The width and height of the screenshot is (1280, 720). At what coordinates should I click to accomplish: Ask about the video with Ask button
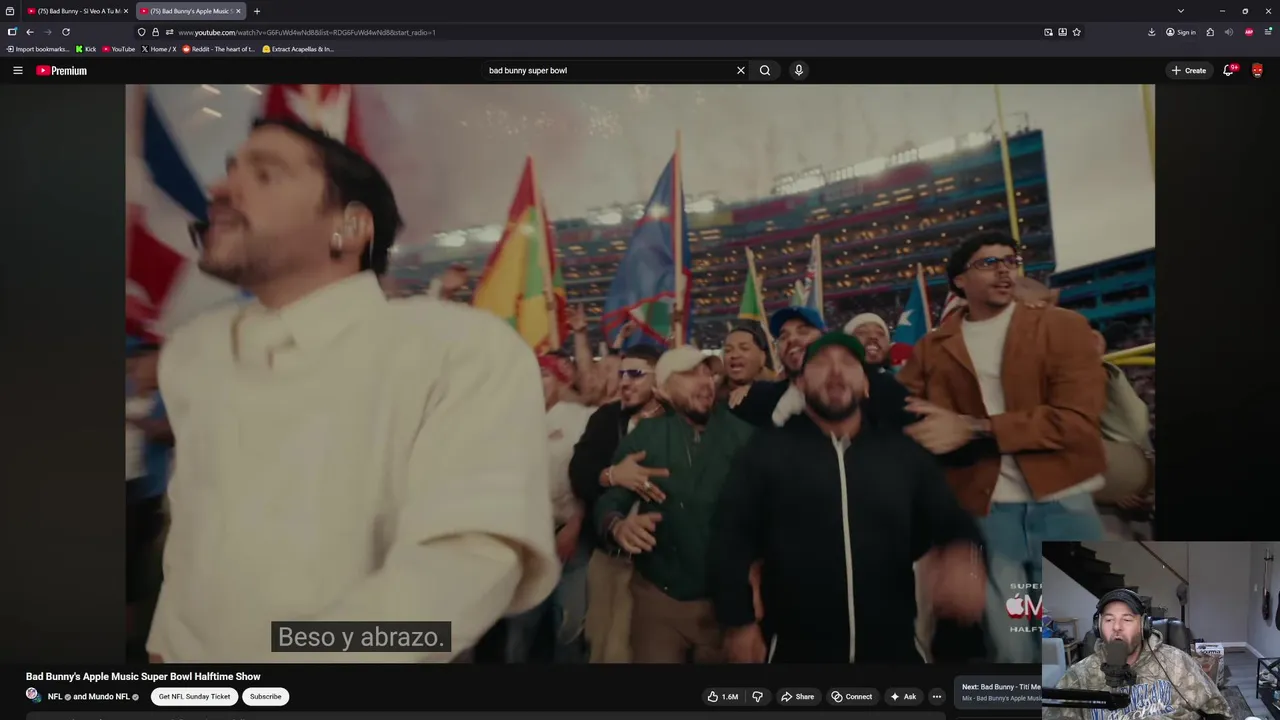click(903, 696)
